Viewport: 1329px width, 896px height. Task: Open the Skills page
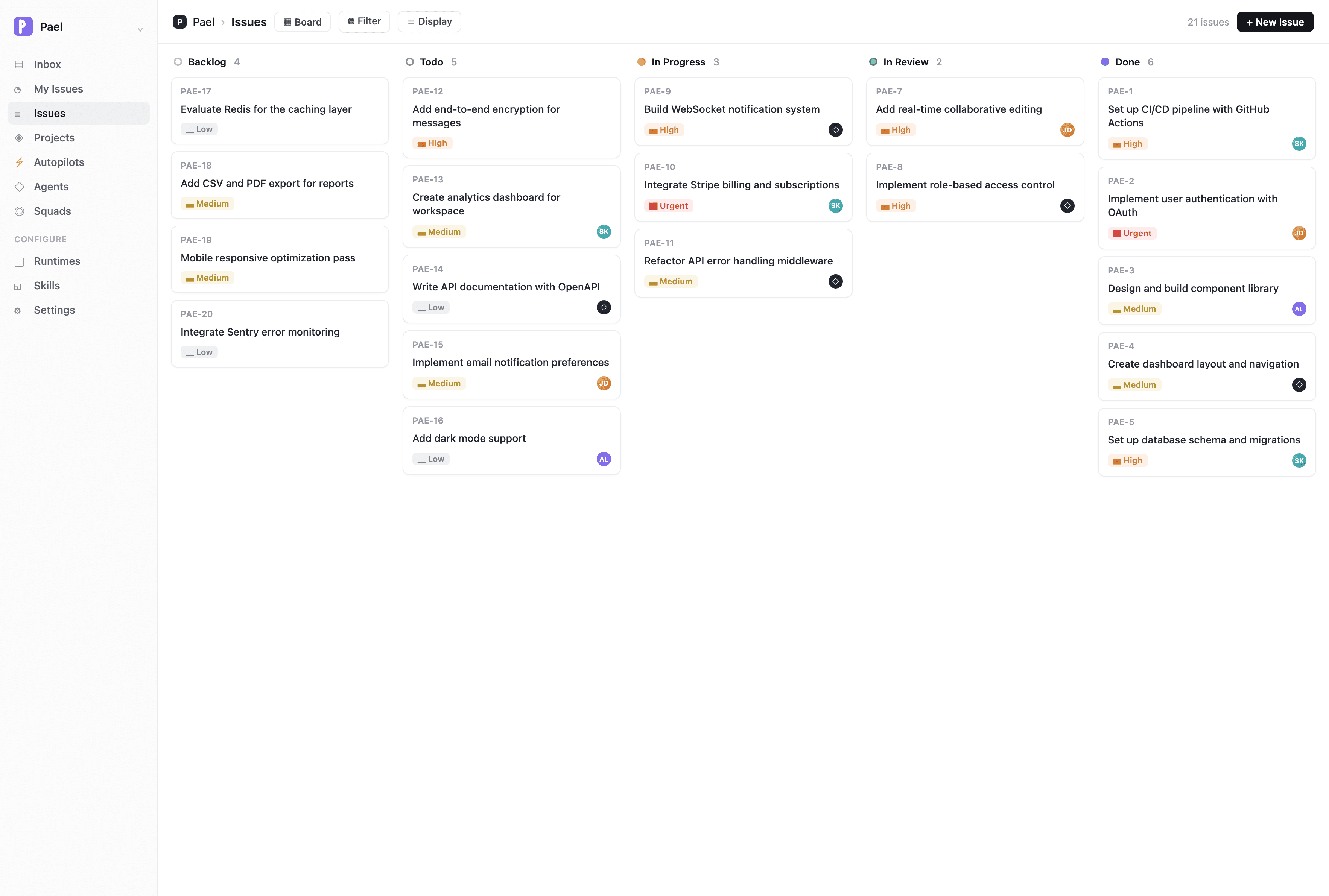(x=79, y=286)
